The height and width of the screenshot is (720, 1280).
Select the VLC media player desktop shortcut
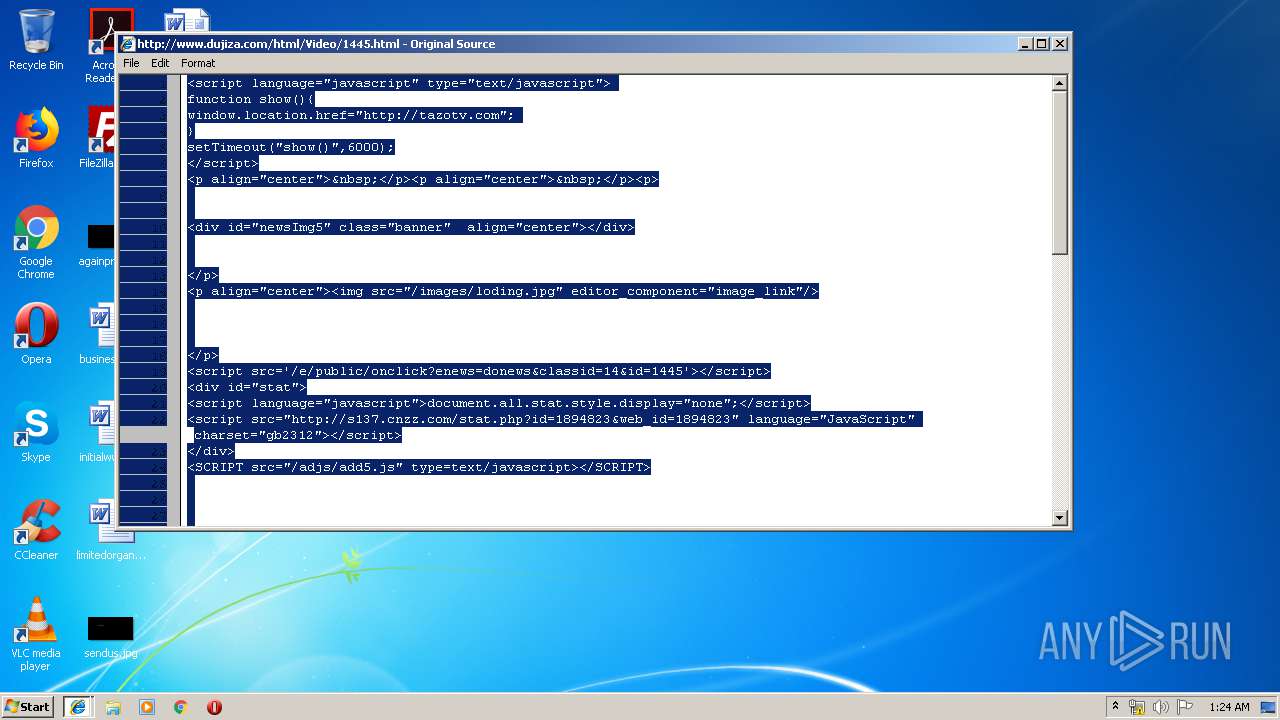[36, 634]
